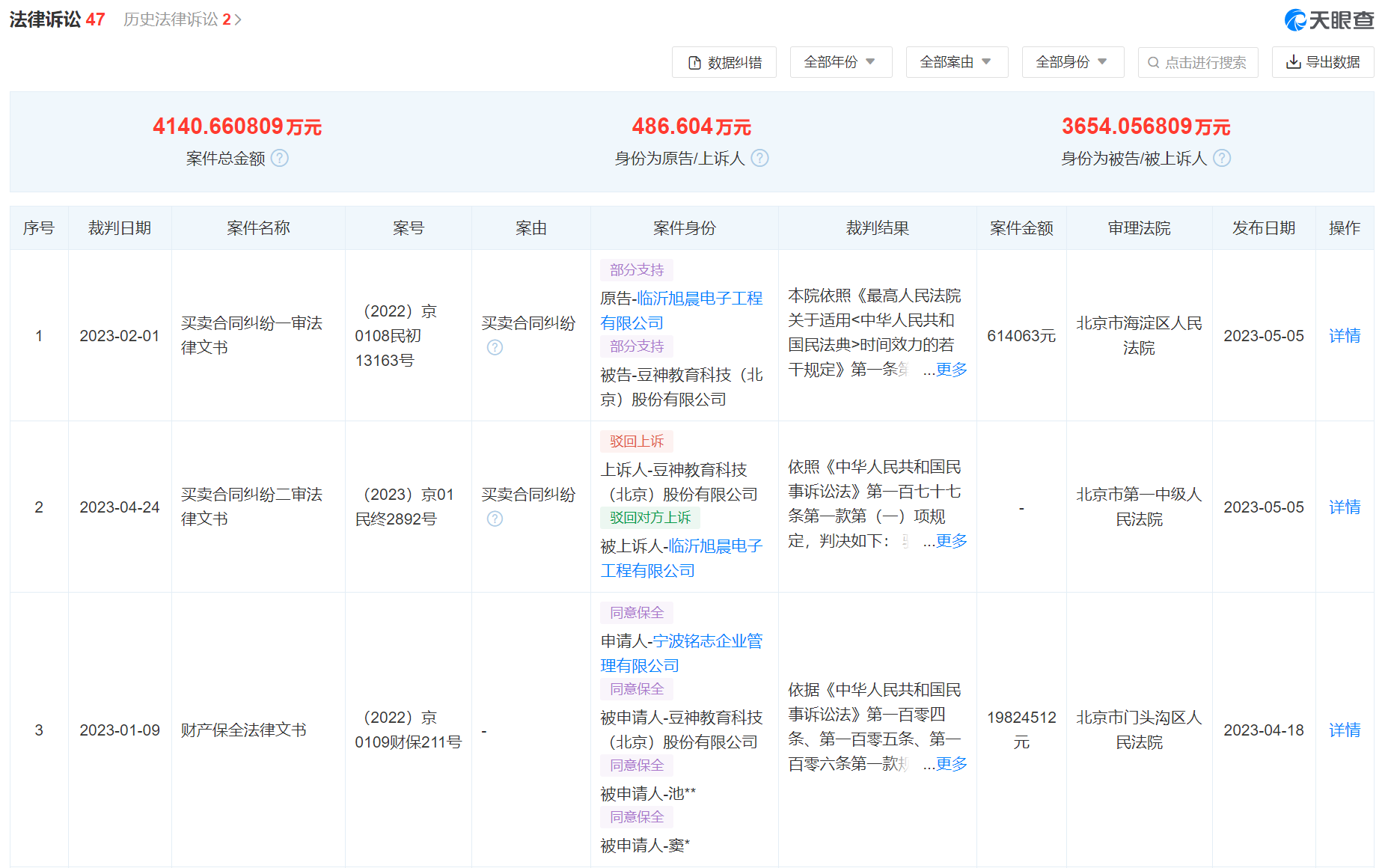Expand the 全部身份 filter dropdown
This screenshot has width=1385, height=868.
(x=1072, y=62)
